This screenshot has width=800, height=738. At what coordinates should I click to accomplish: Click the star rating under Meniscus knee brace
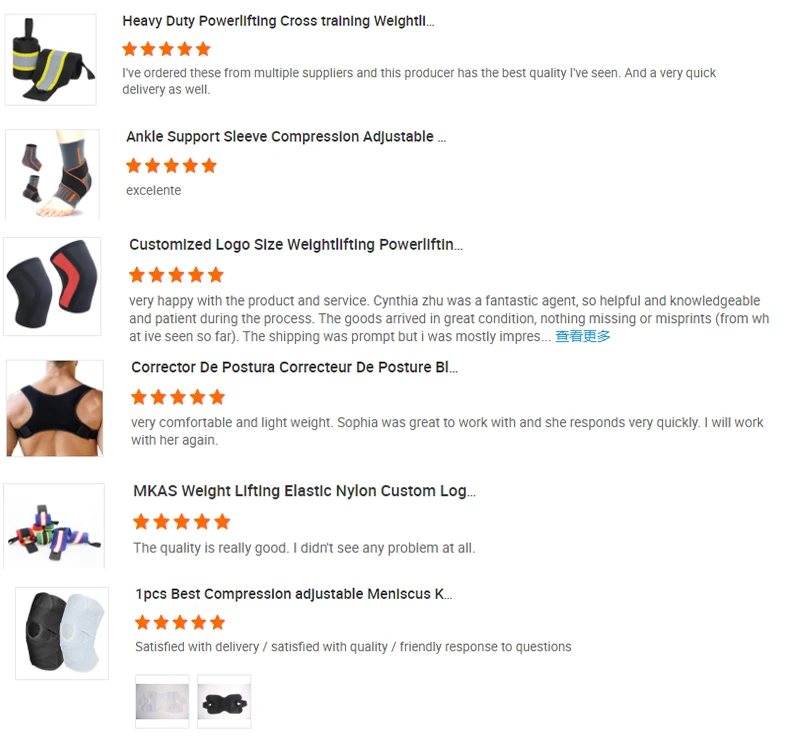(x=180, y=623)
